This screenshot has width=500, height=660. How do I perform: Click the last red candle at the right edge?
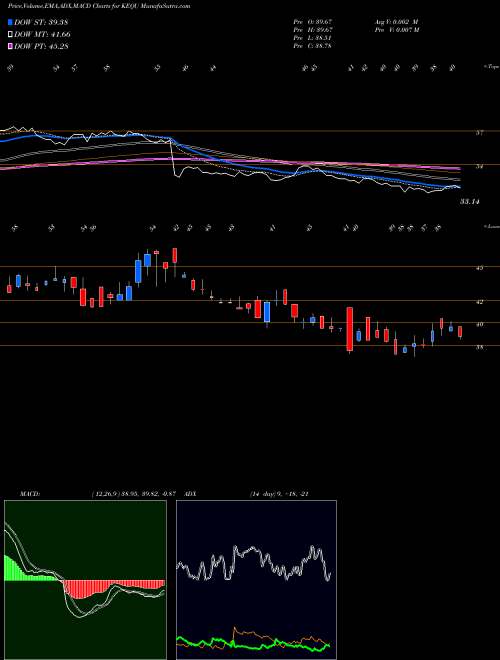pos(460,331)
